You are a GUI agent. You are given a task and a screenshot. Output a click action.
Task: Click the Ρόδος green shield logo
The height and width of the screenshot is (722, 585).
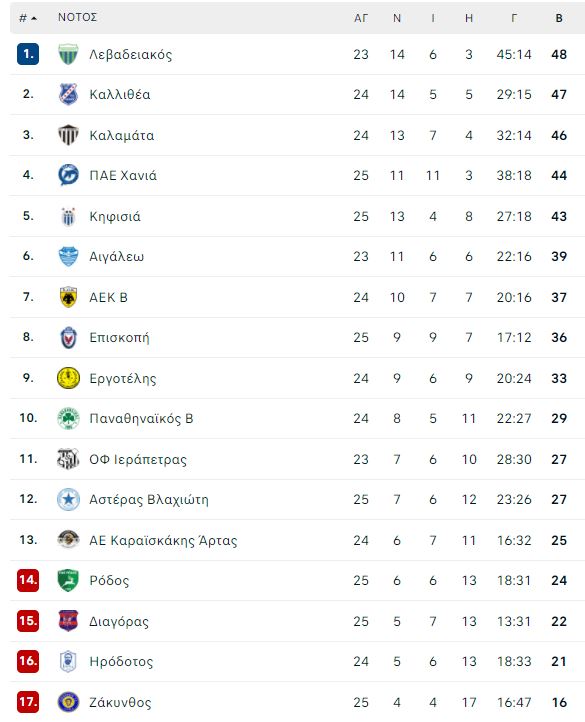(x=68, y=580)
